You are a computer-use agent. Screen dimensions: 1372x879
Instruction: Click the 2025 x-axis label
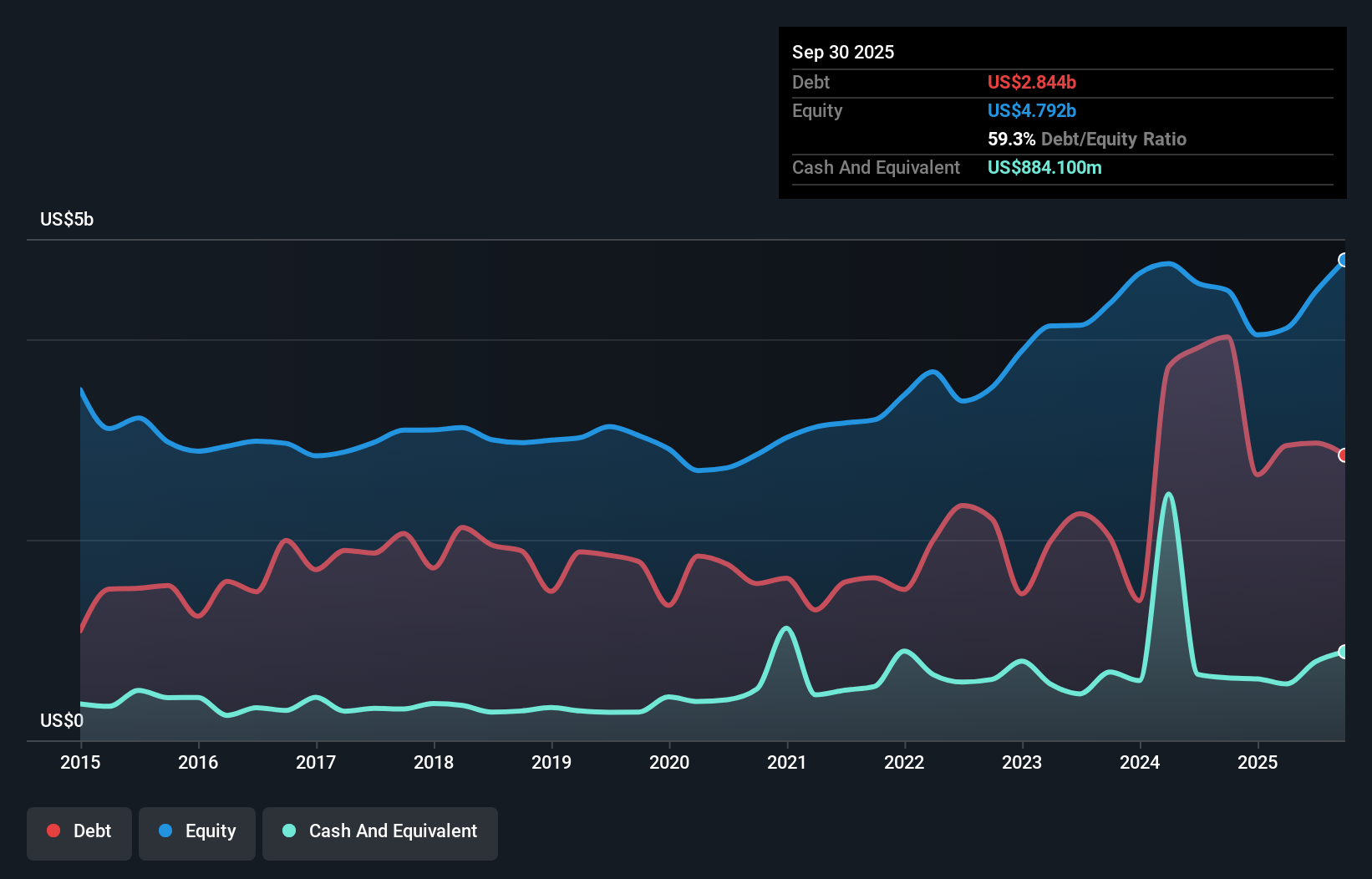pos(1258,762)
